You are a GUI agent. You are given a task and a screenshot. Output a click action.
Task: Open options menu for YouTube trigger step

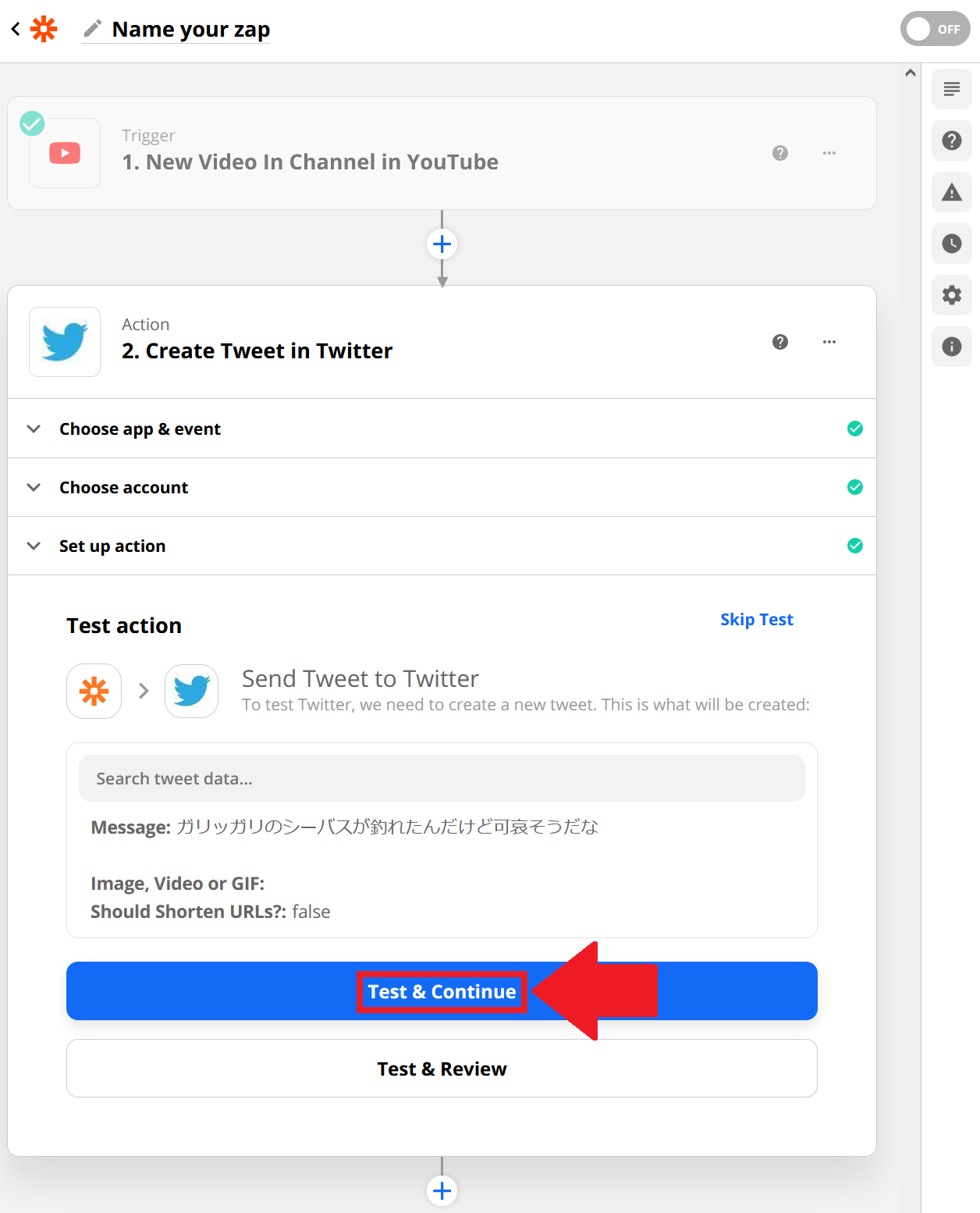[829, 153]
